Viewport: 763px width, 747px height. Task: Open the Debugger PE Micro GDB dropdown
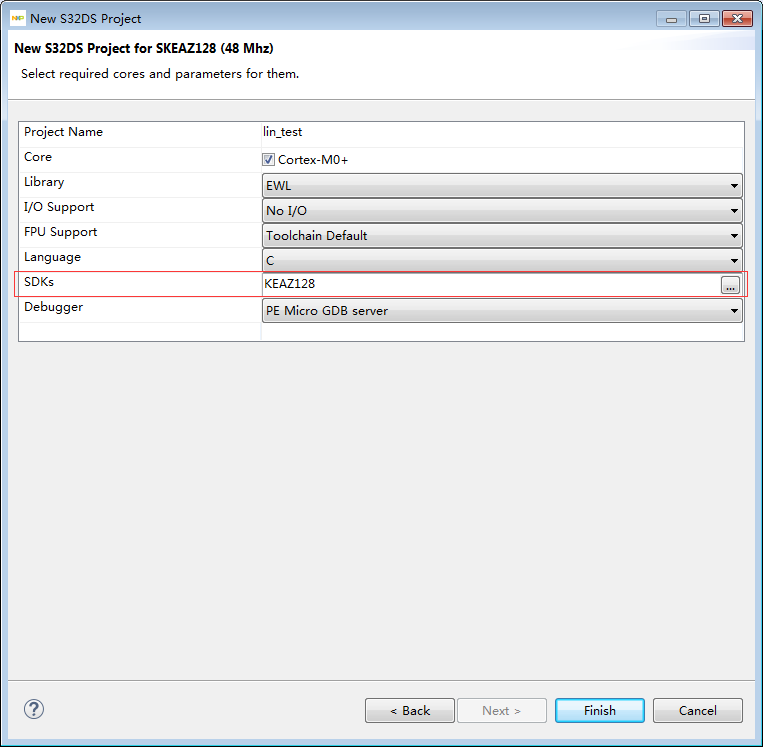tap(502, 310)
